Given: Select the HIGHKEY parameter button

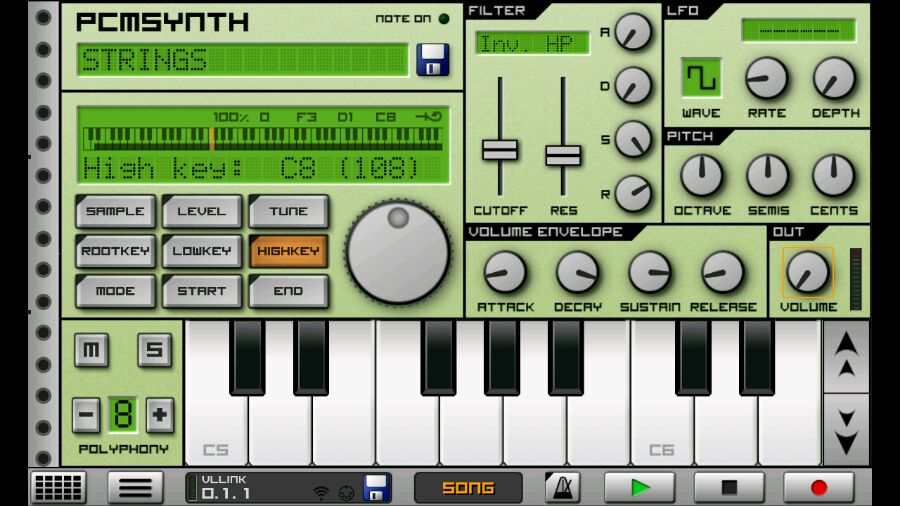Looking at the screenshot, I should click(x=288, y=251).
